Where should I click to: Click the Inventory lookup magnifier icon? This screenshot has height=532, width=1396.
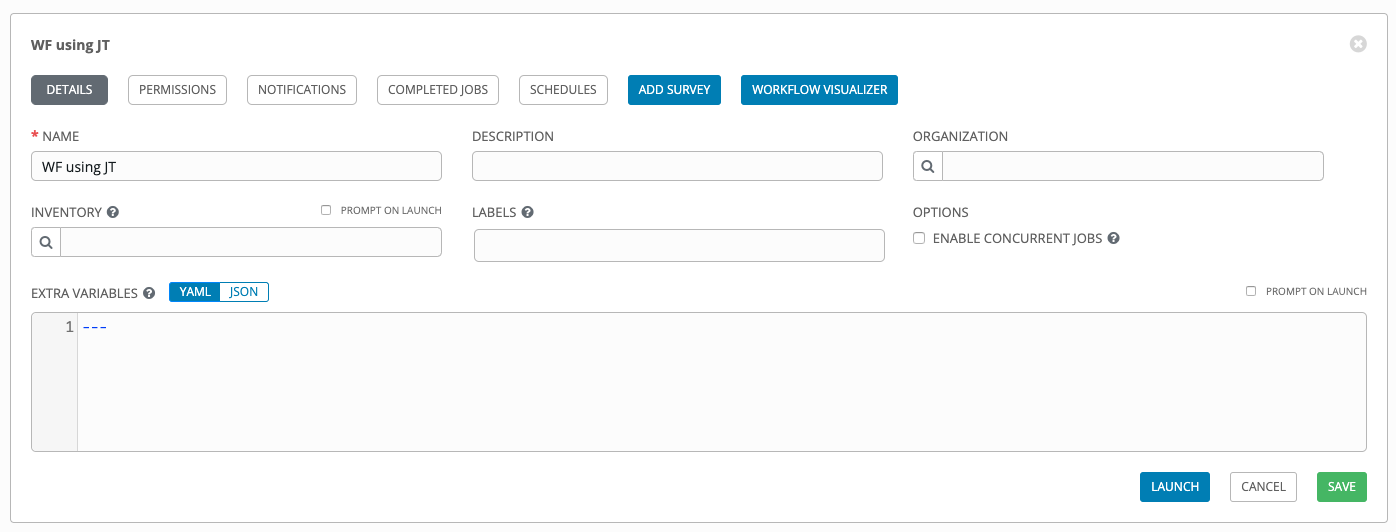coord(46,242)
